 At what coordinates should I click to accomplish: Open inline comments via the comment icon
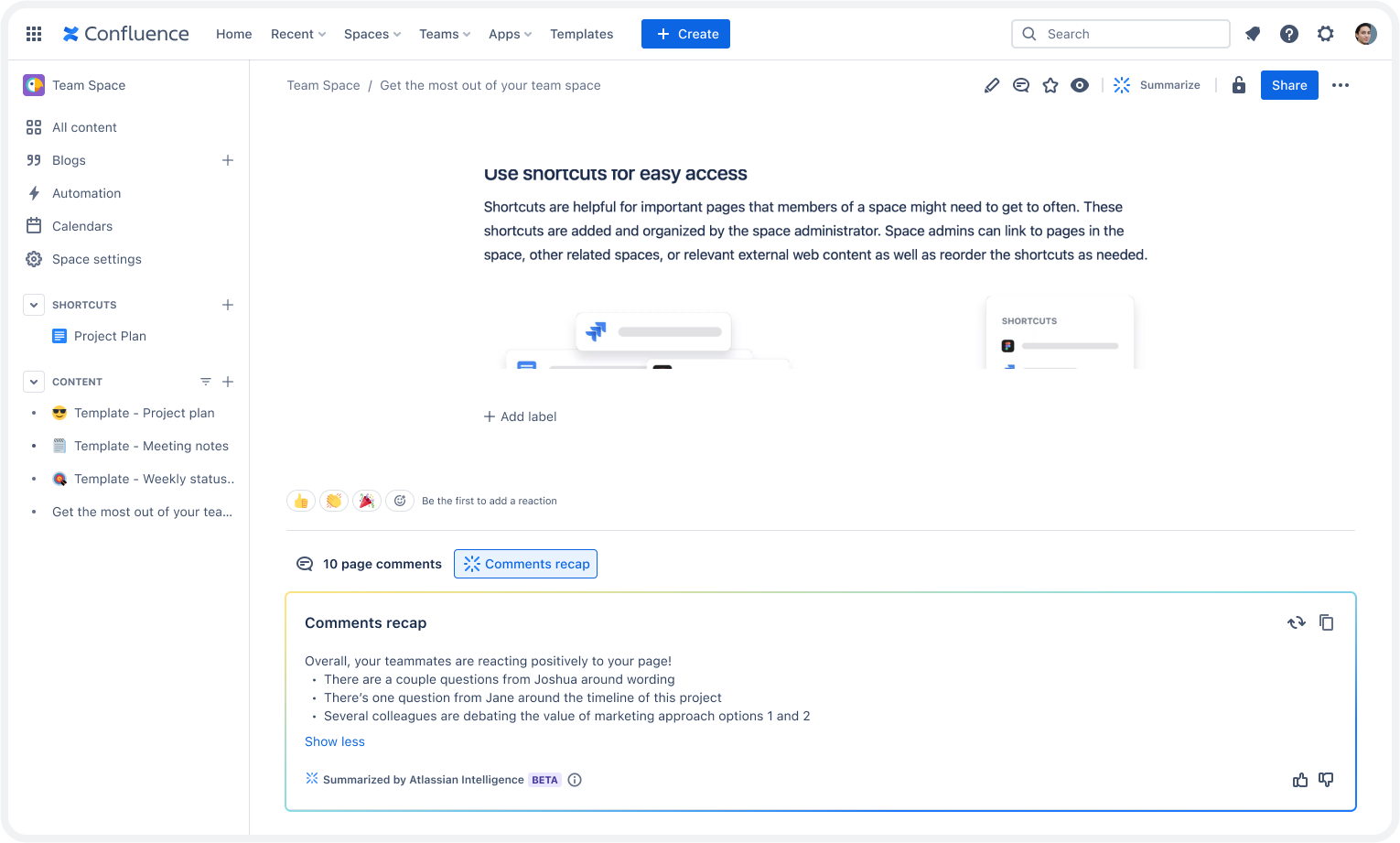(1021, 84)
